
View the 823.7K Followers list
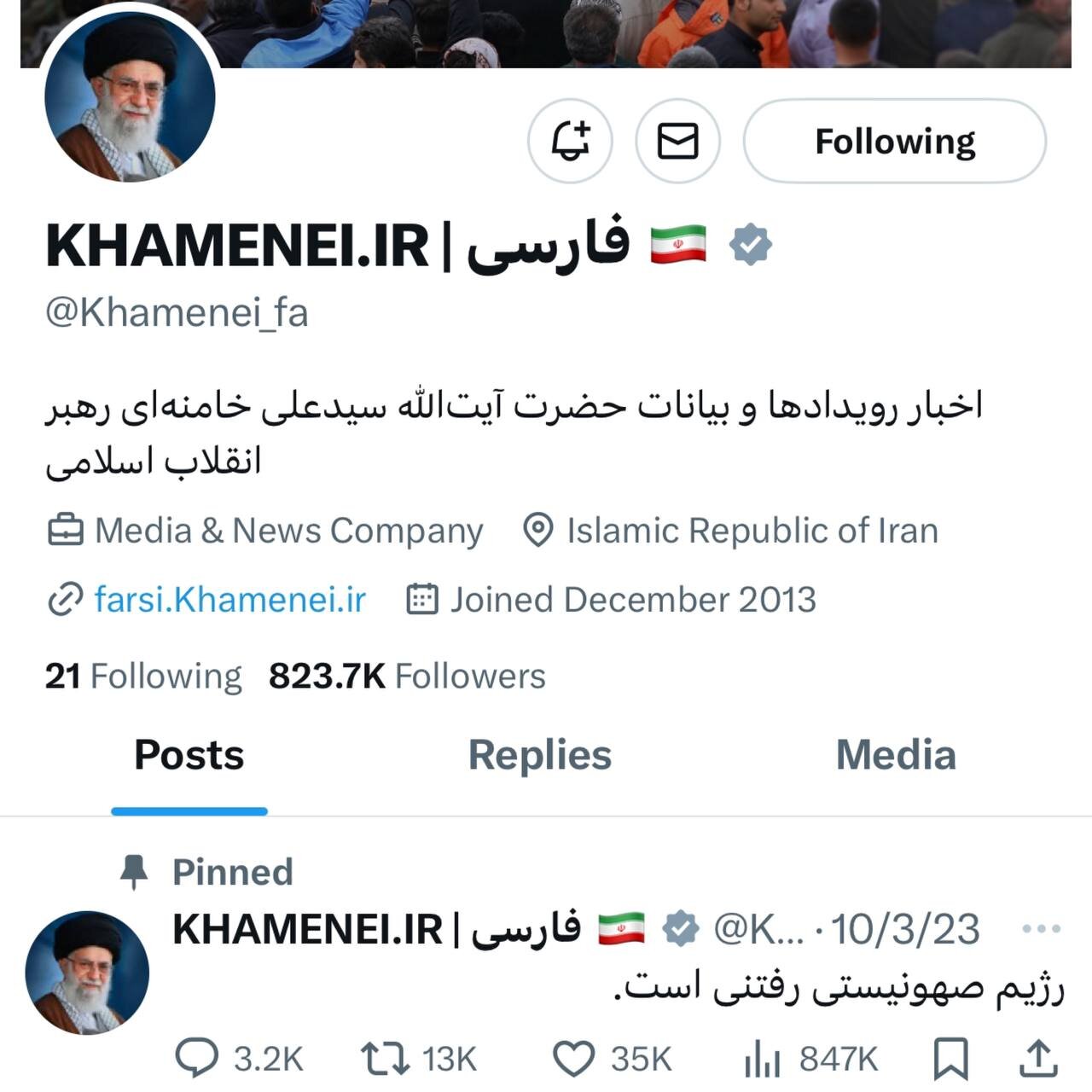coord(407,677)
